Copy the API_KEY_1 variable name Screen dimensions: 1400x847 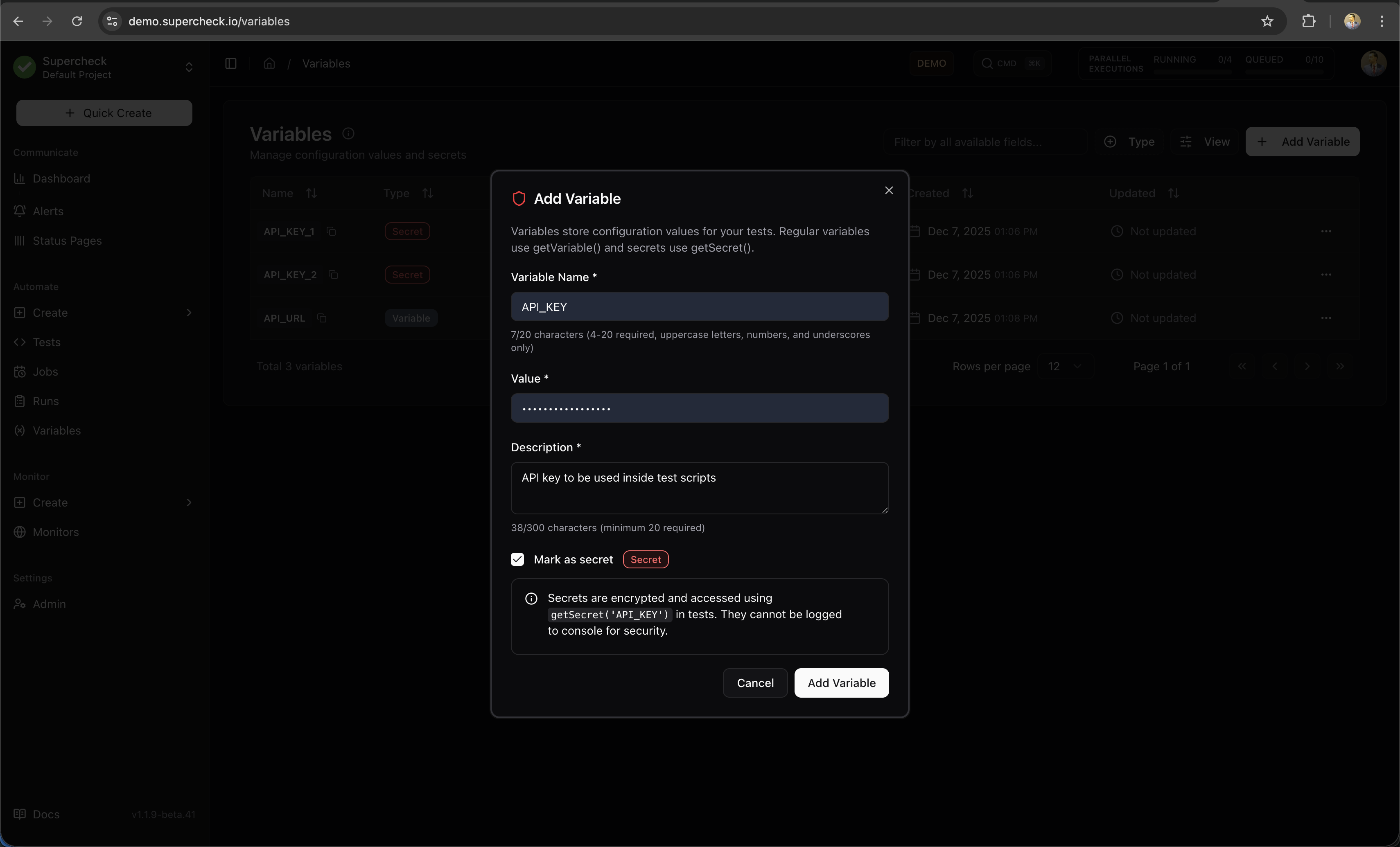coord(331,231)
